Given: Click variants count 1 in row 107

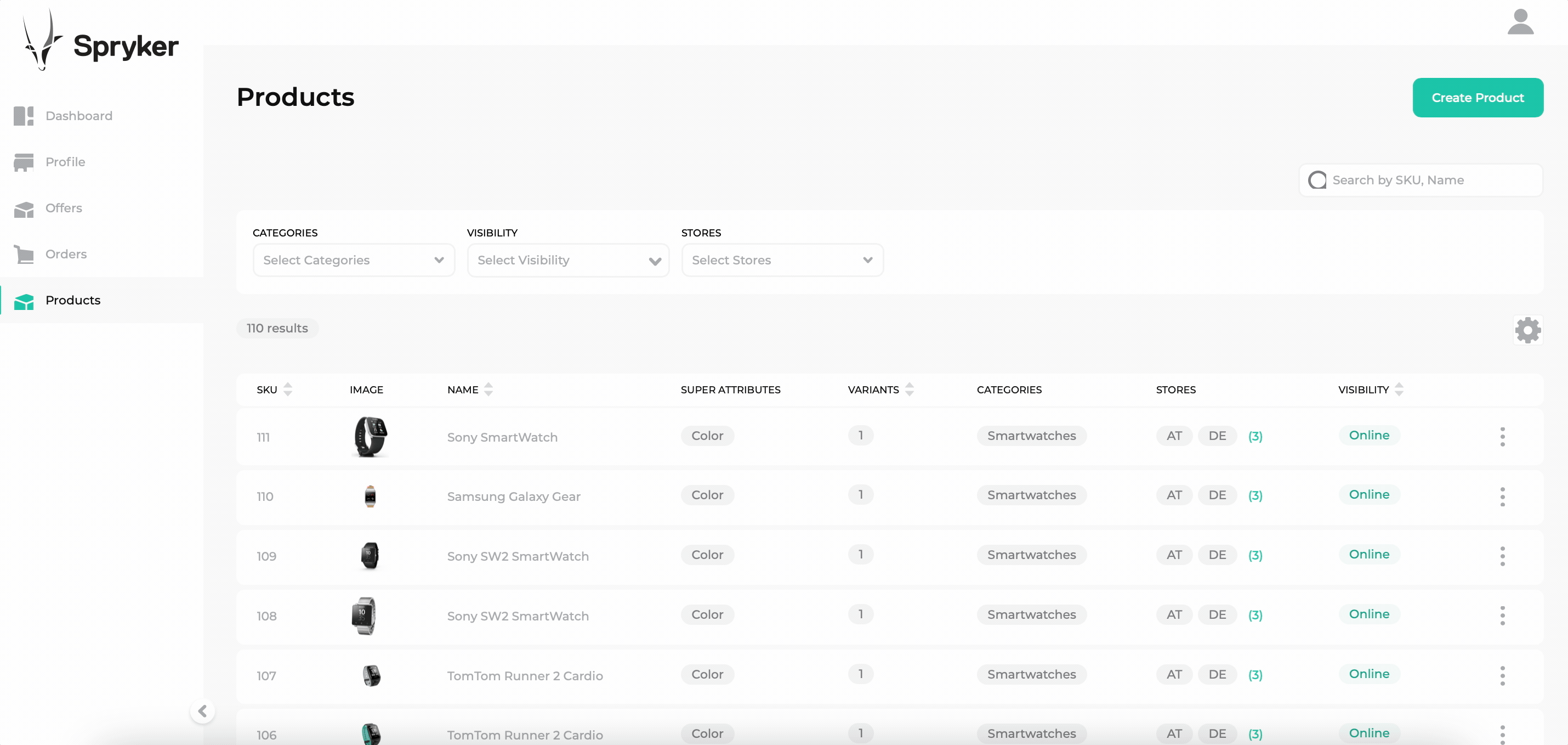Looking at the screenshot, I should pos(860,674).
